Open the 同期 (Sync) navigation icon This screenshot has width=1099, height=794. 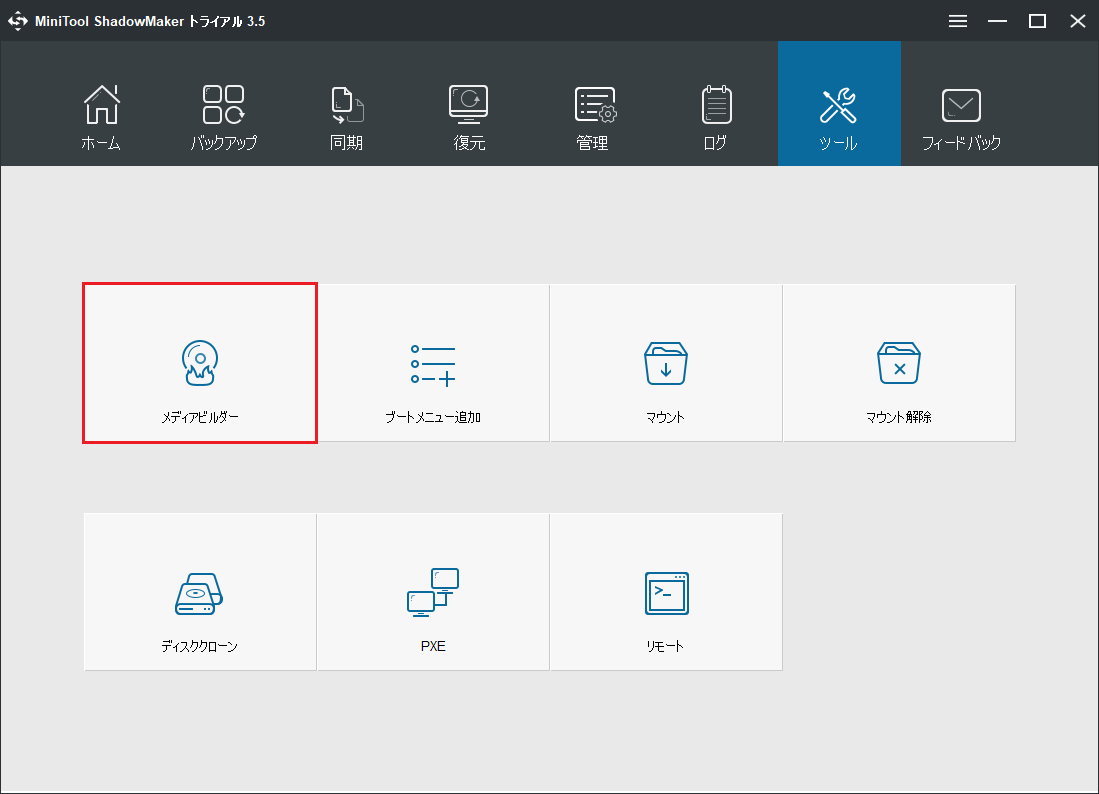tap(345, 103)
